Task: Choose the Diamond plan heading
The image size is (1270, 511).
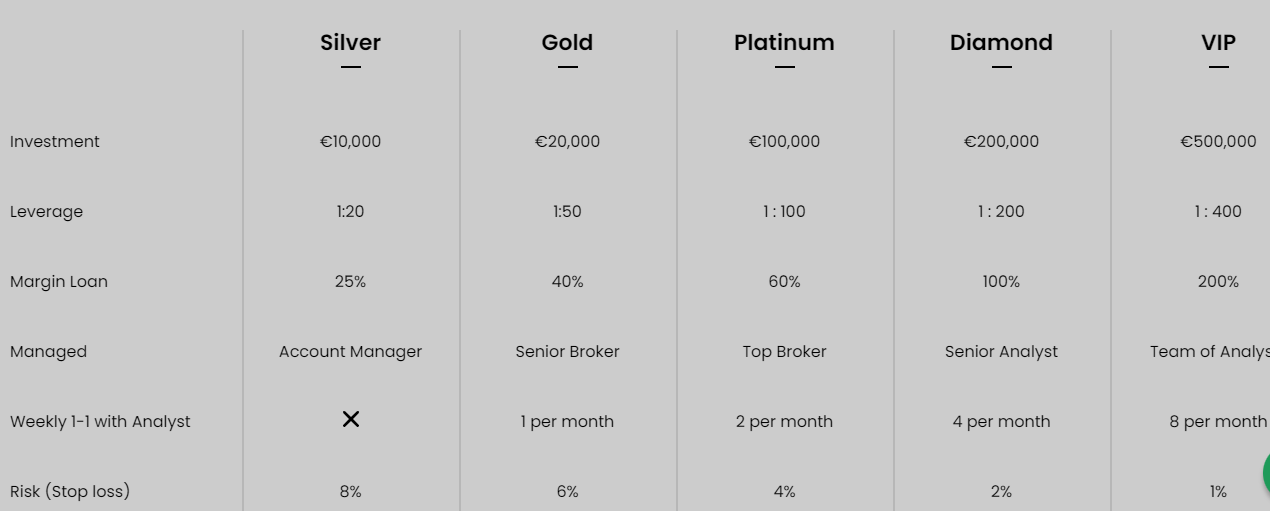Action: [x=1001, y=43]
